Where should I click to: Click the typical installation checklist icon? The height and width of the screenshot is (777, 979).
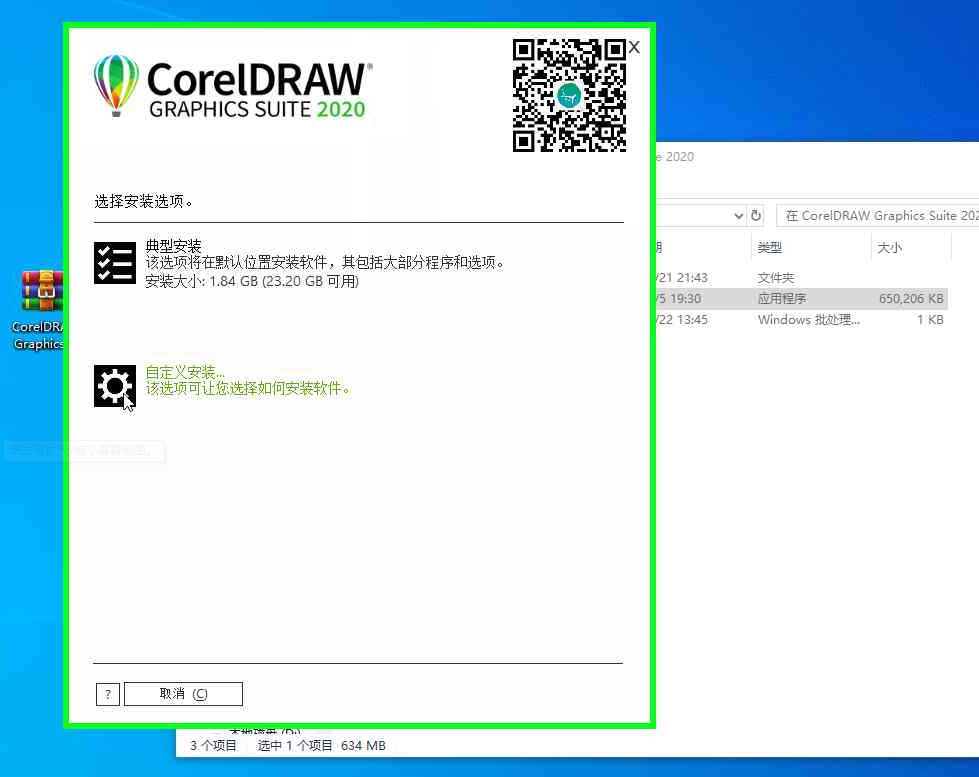pyautogui.click(x=115, y=263)
